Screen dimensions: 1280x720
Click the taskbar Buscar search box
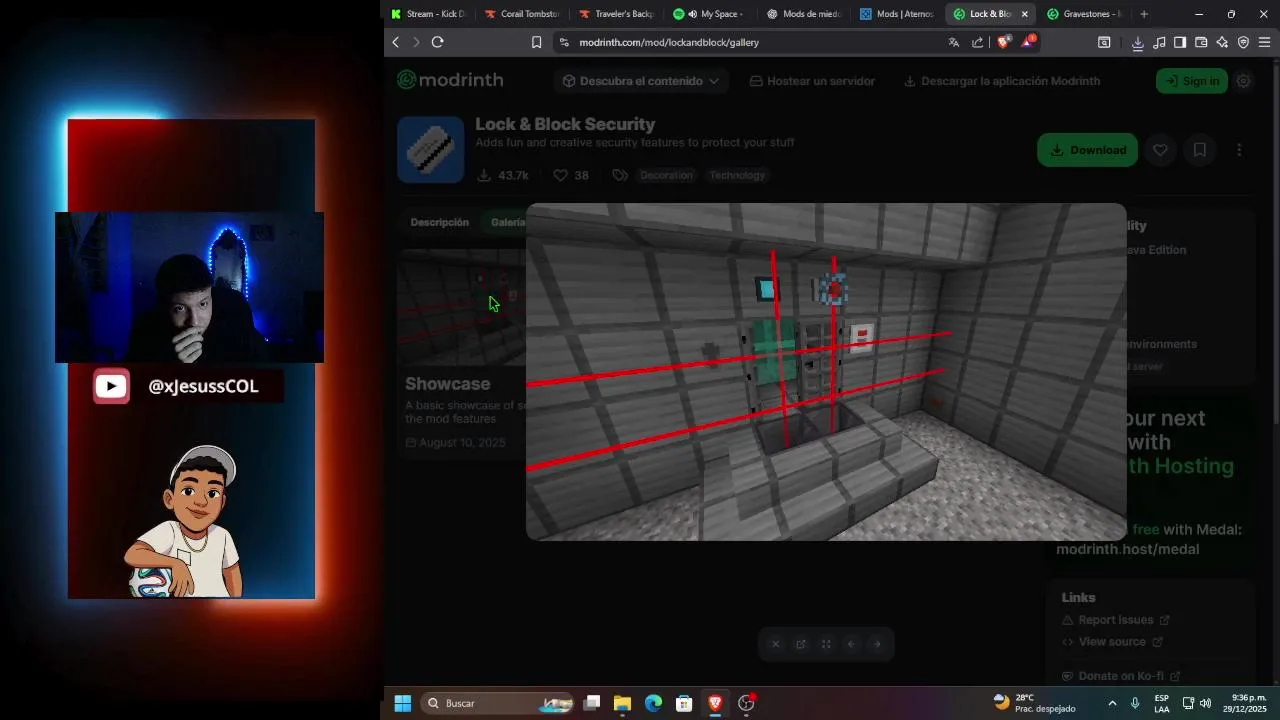[x=497, y=703]
